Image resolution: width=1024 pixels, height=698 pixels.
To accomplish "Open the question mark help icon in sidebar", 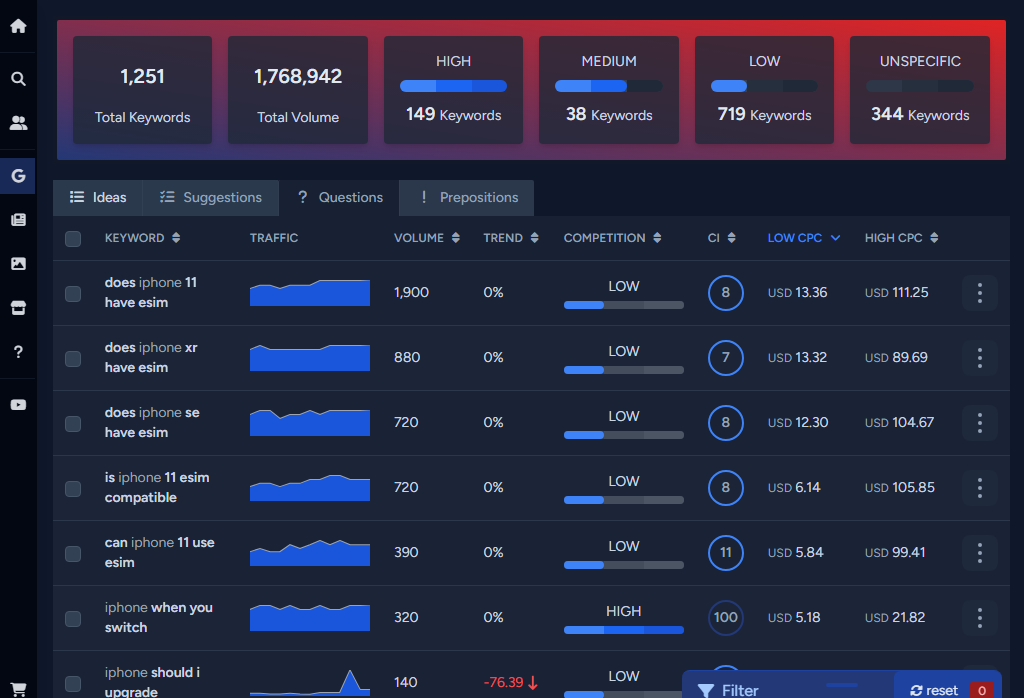I will click(18, 352).
